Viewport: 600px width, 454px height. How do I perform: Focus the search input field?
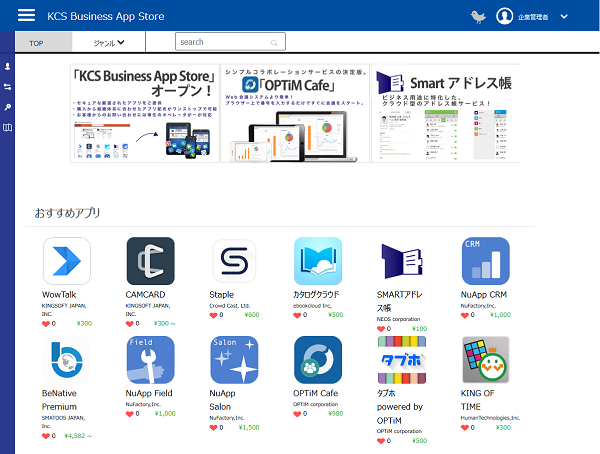pyautogui.click(x=230, y=42)
